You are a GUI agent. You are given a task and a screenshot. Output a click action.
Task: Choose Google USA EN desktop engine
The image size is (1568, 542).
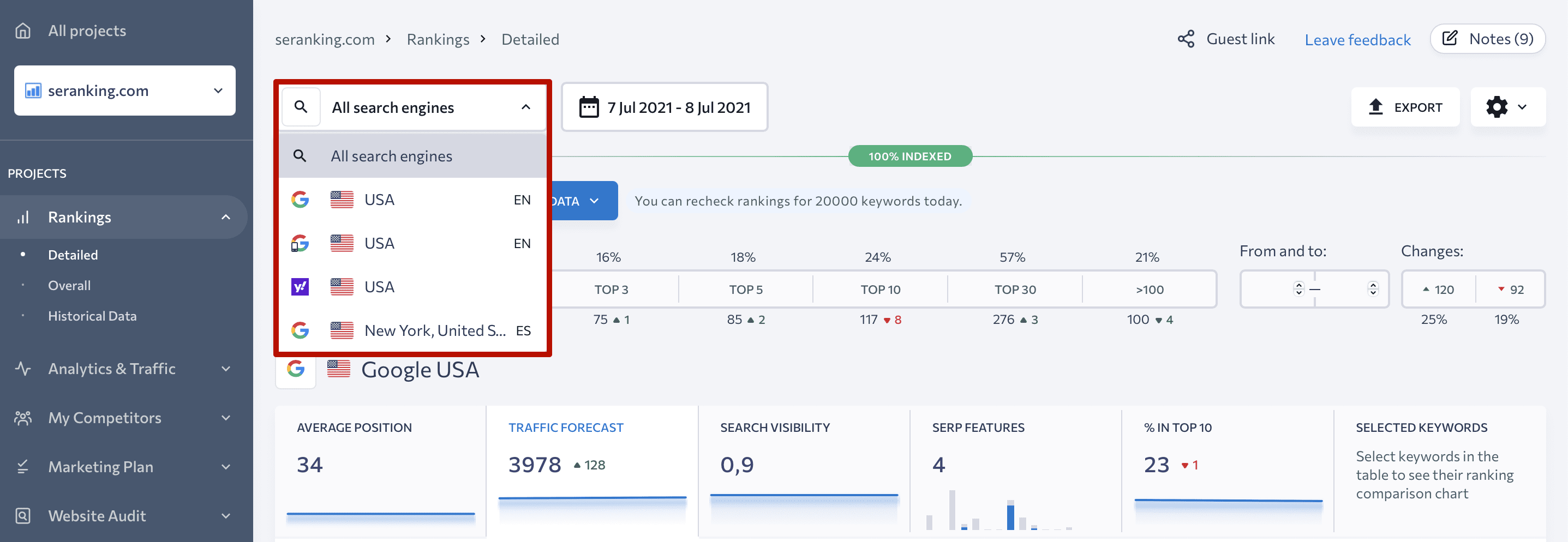click(412, 200)
